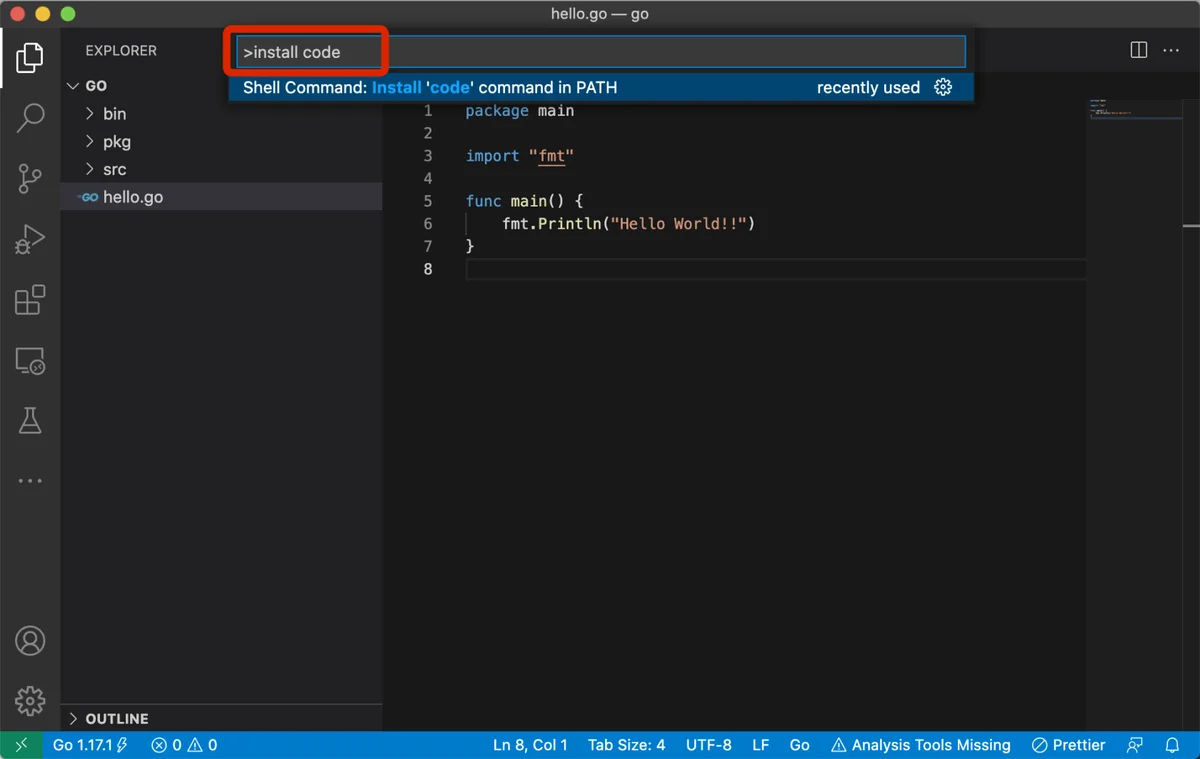1200x759 pixels.
Task: Click the EXPLORER panel title
Action: pos(121,51)
